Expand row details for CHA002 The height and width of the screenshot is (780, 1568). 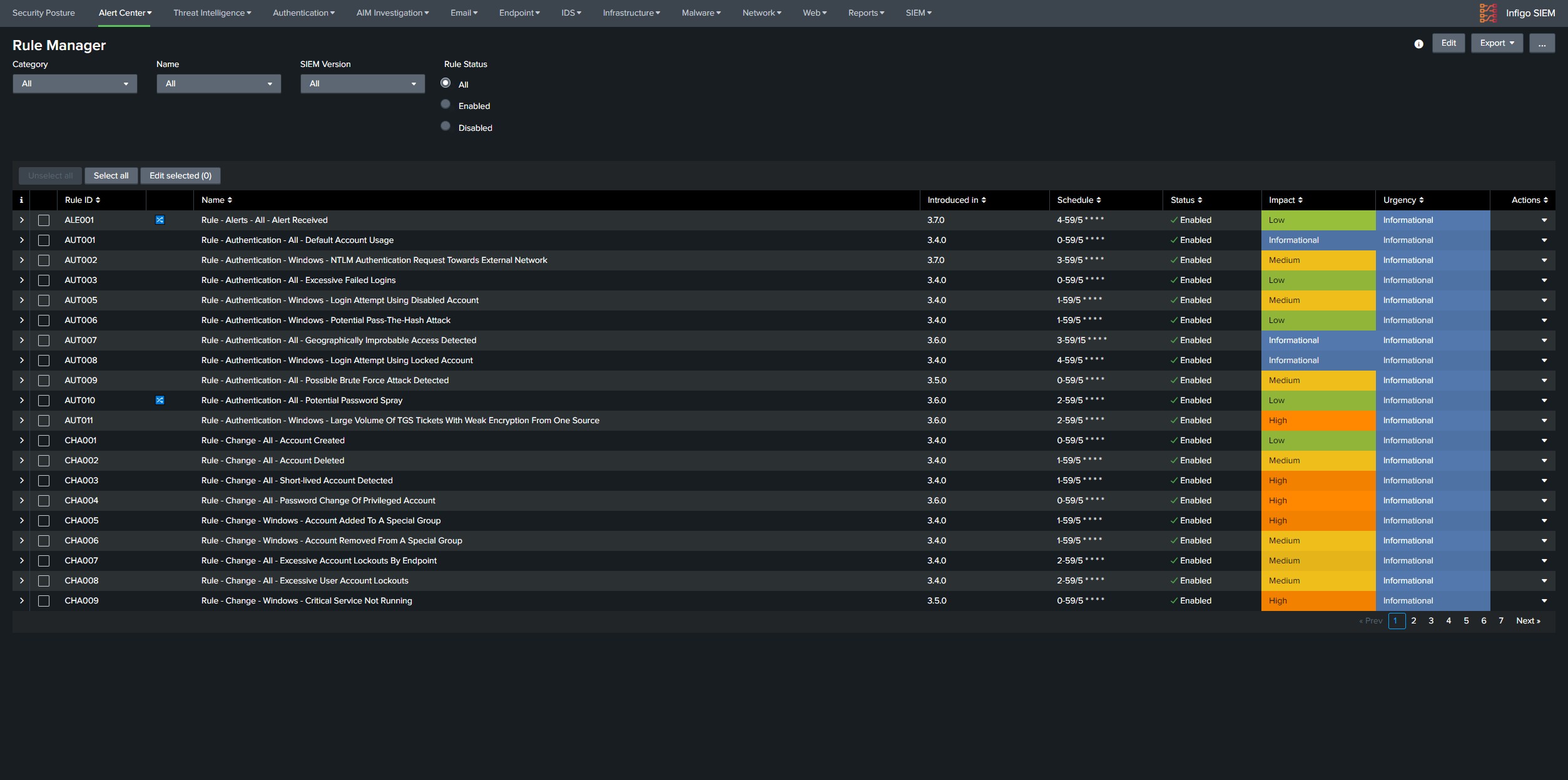[21, 461]
